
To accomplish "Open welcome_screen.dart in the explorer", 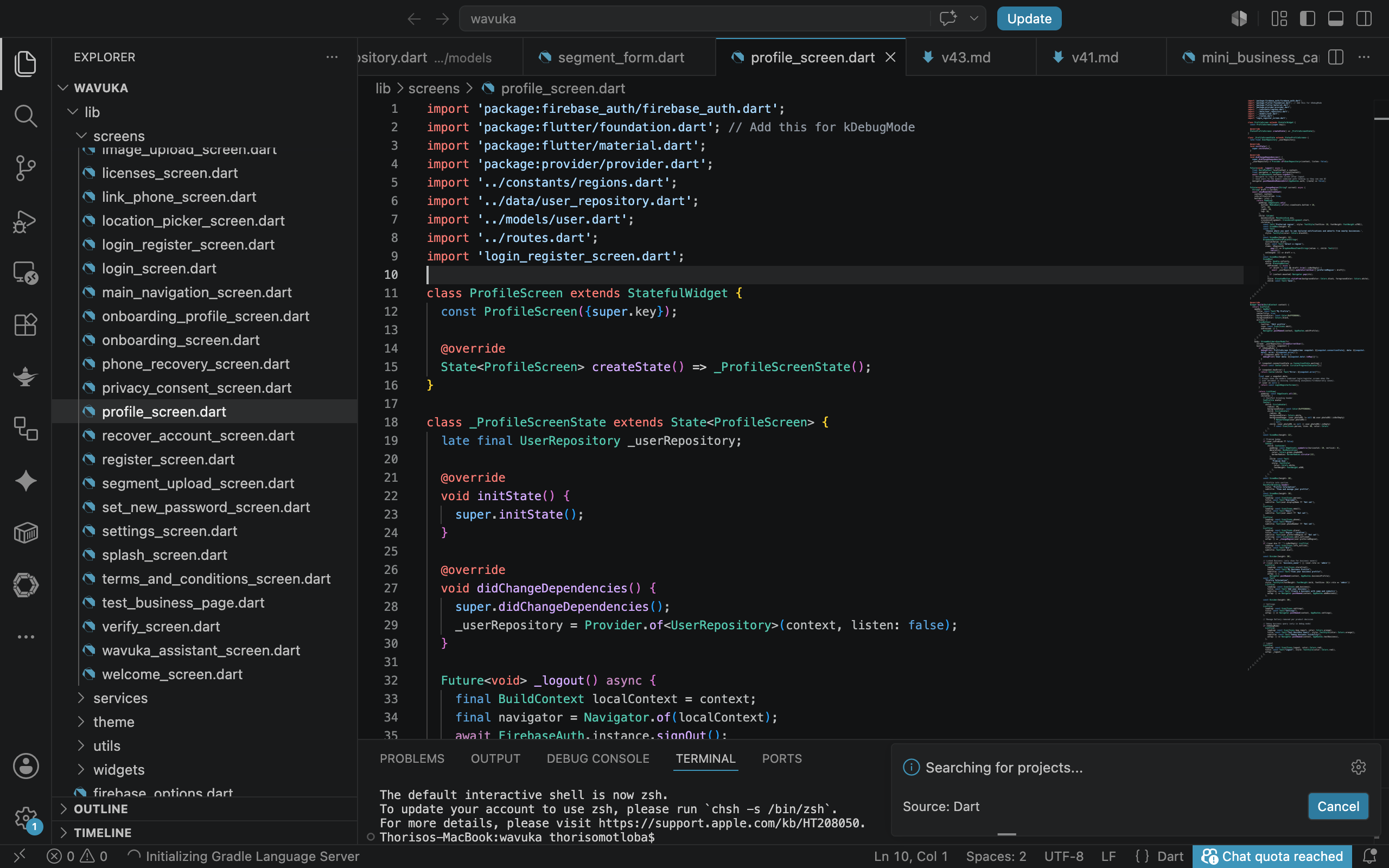I will pos(205,674).
